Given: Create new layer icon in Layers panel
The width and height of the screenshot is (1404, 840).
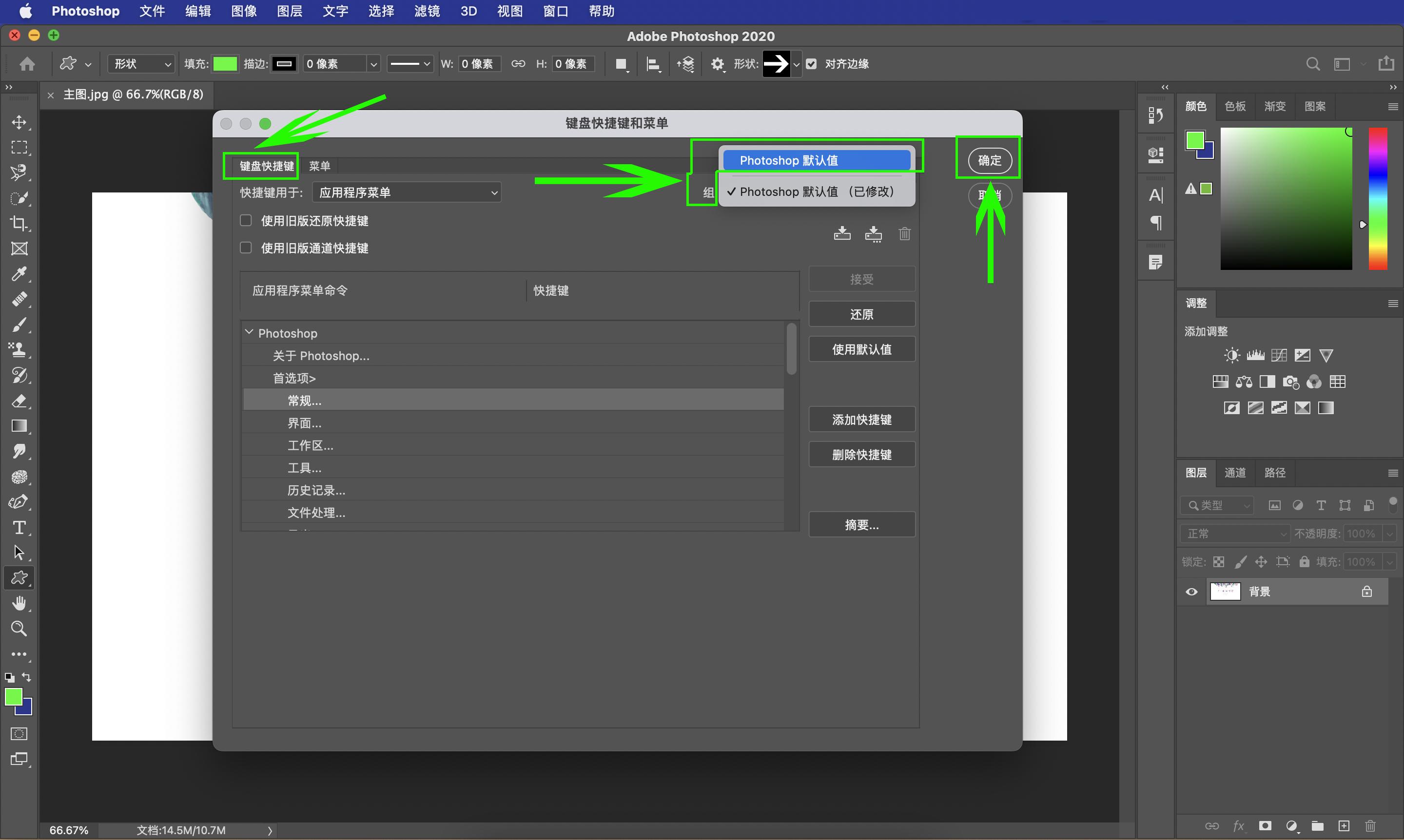Looking at the screenshot, I should click(x=1344, y=826).
